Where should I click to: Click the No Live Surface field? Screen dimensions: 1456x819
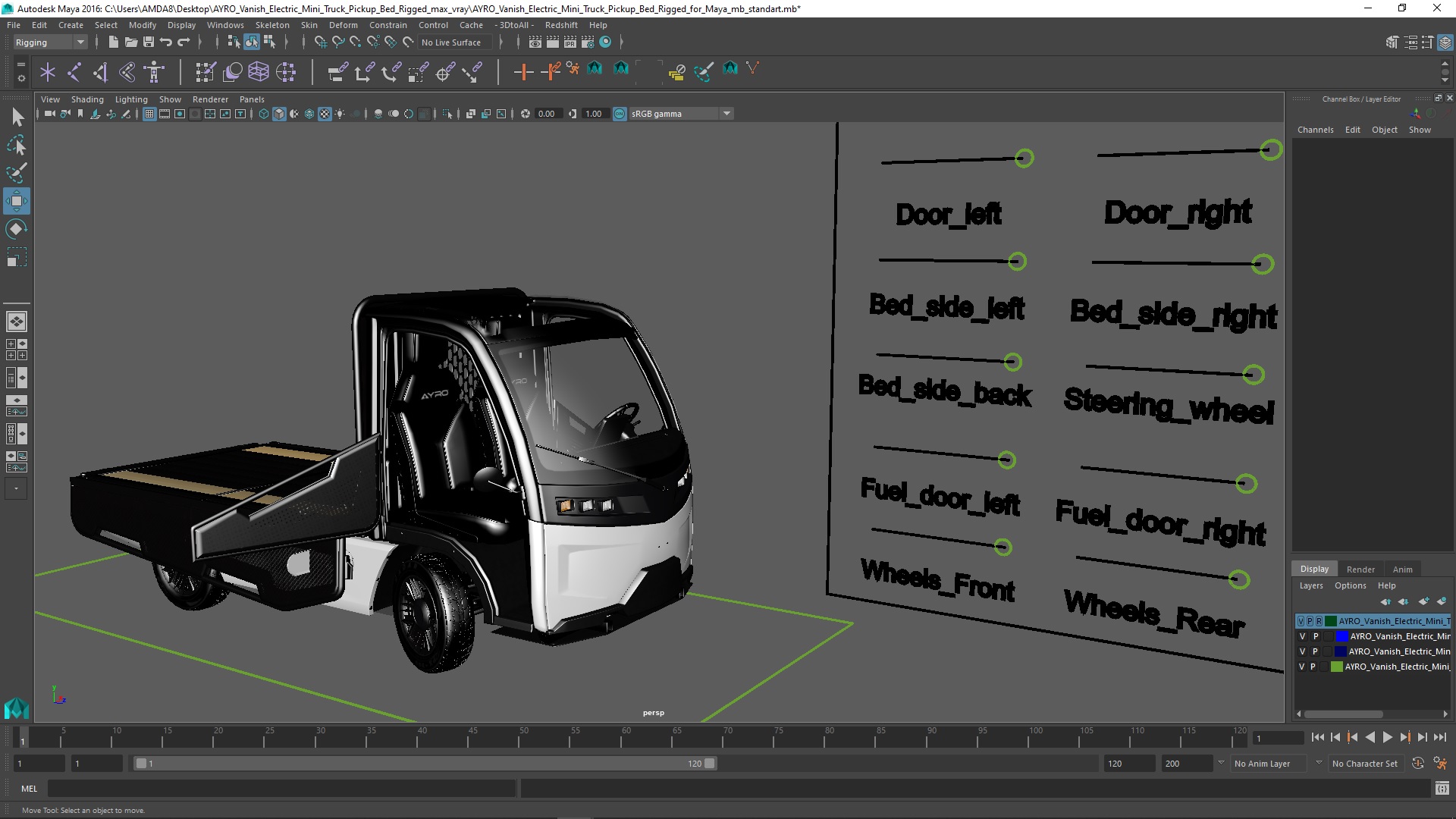(455, 42)
